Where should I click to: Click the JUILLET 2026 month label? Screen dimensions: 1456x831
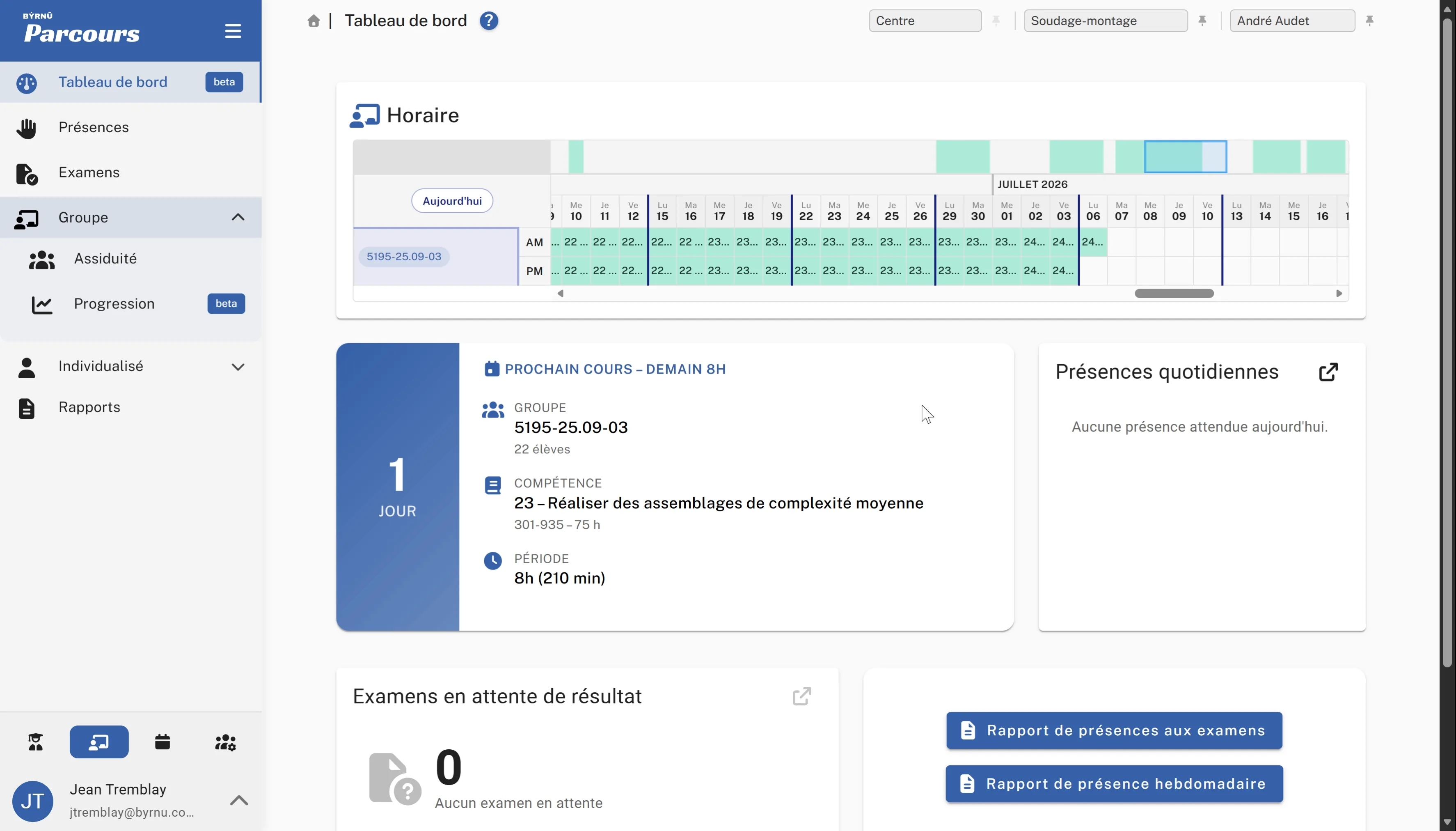1032,184
